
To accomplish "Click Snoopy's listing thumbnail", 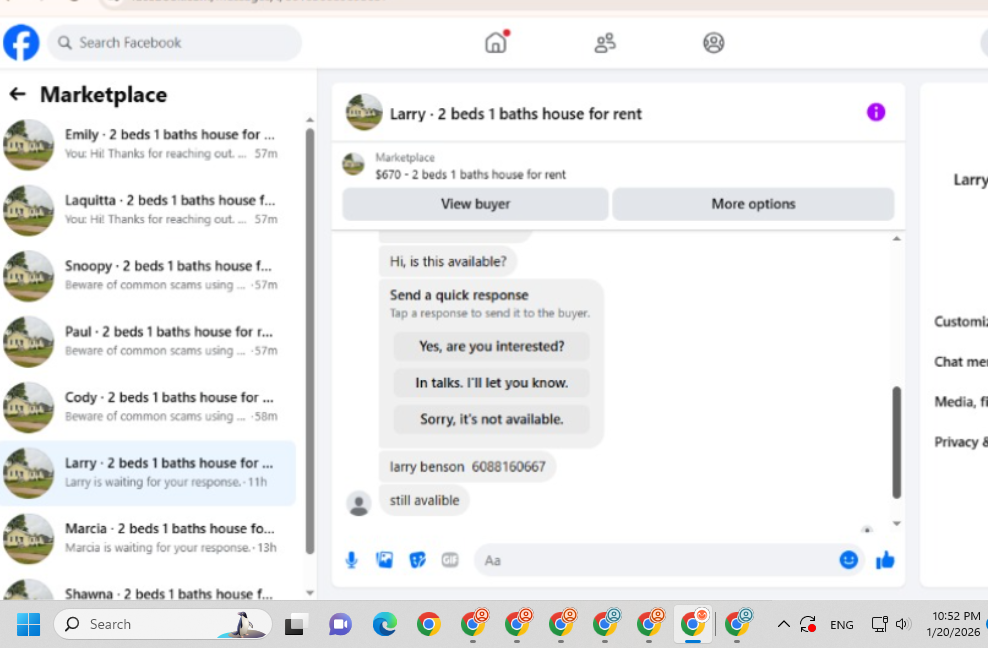I will [x=28, y=275].
